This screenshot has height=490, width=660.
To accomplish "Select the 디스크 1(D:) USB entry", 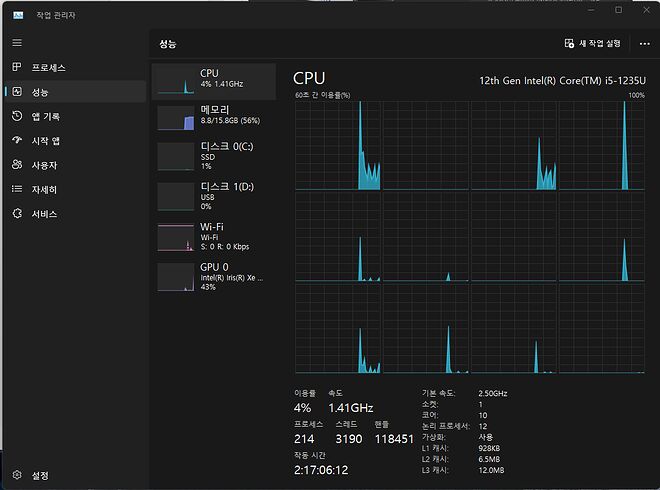I will pos(214,196).
